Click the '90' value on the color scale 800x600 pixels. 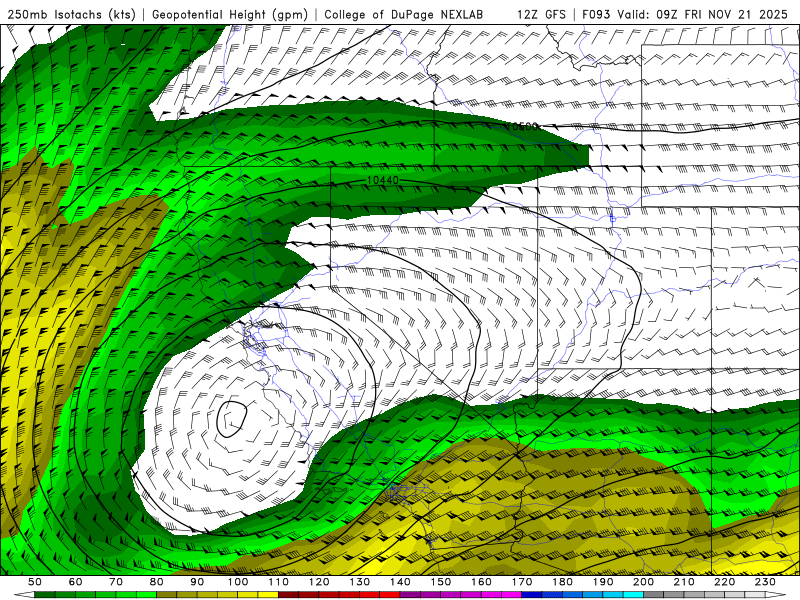(197, 582)
